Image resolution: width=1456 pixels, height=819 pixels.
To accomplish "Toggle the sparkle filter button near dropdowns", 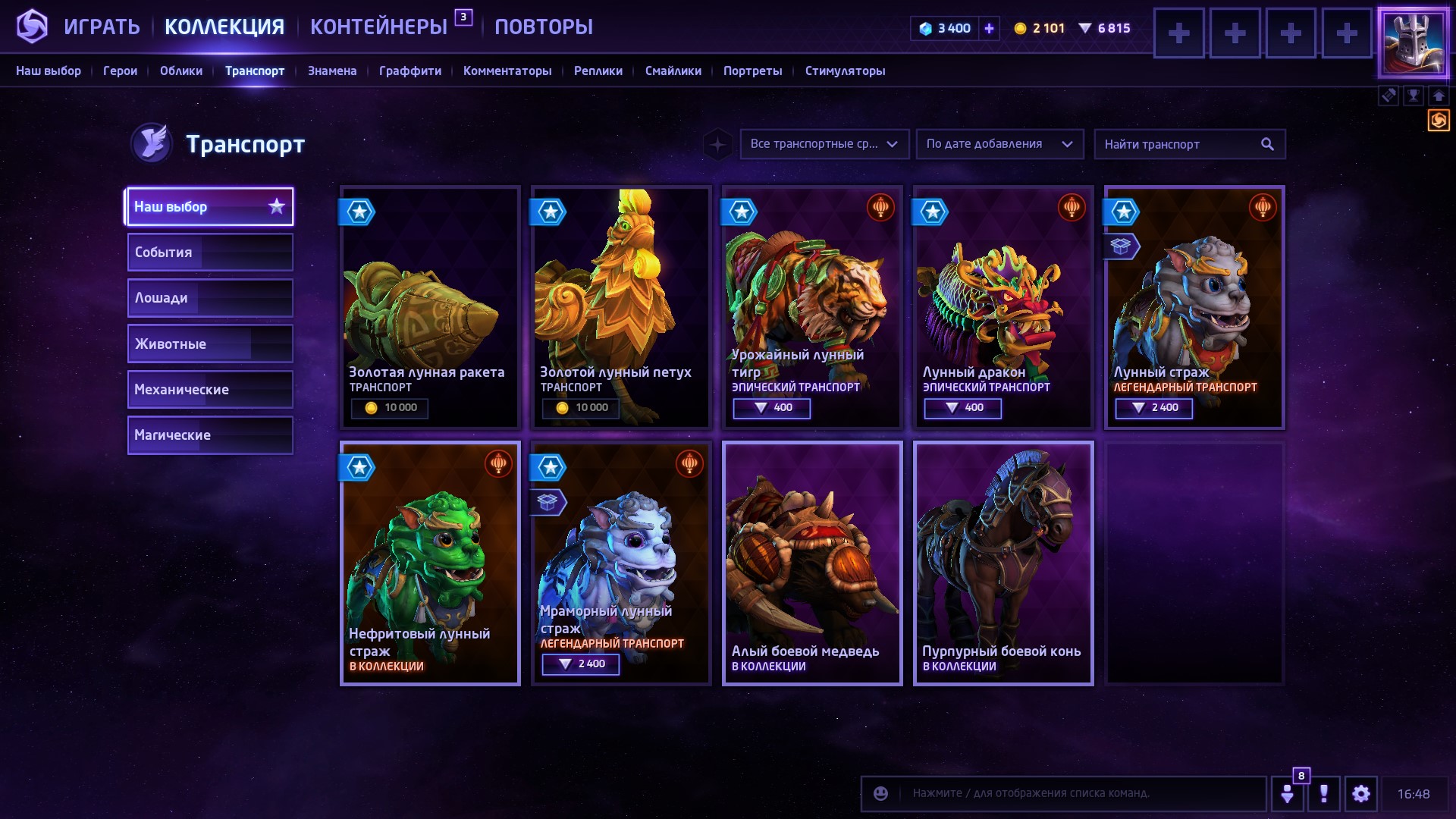I will point(717,144).
